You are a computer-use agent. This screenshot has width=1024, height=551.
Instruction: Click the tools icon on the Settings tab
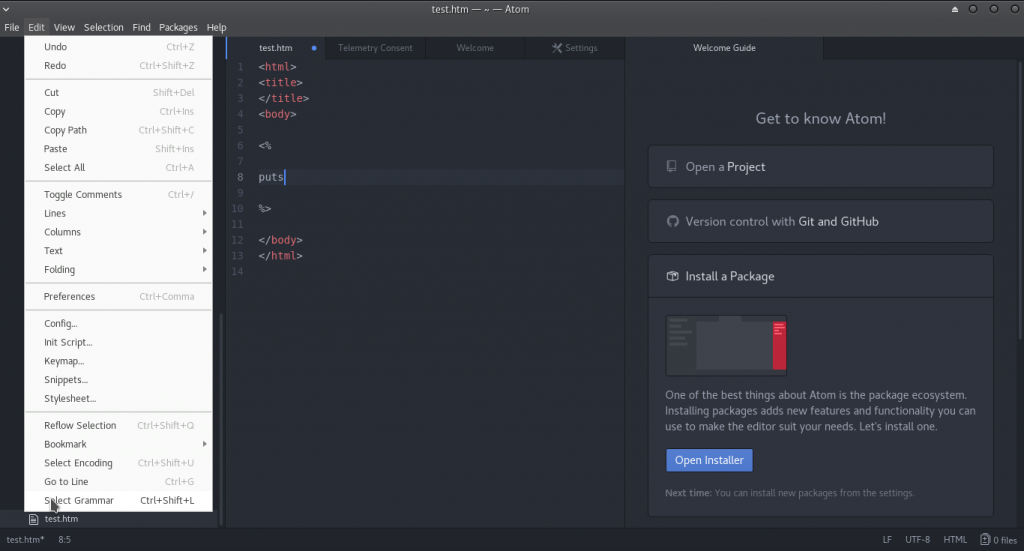[557, 48]
